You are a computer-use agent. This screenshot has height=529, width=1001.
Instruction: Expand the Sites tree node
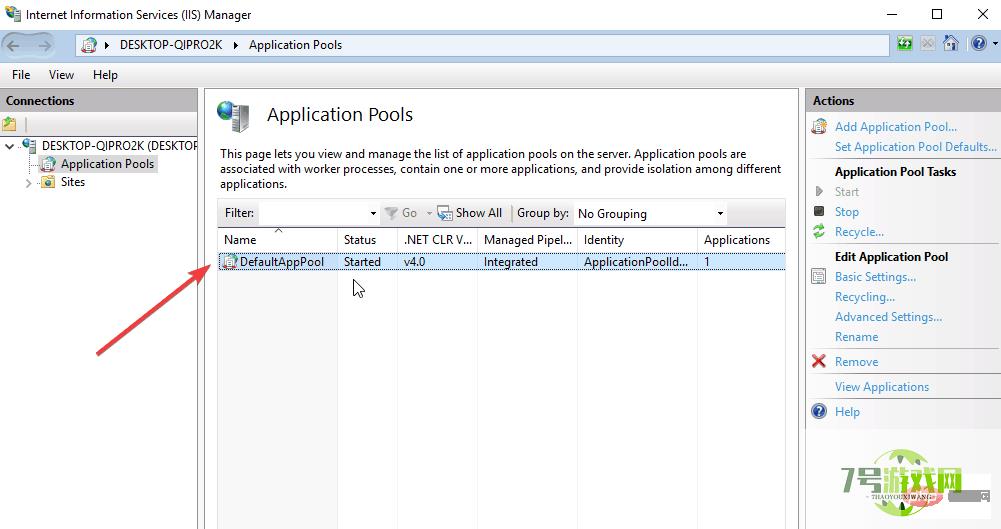click(28, 183)
